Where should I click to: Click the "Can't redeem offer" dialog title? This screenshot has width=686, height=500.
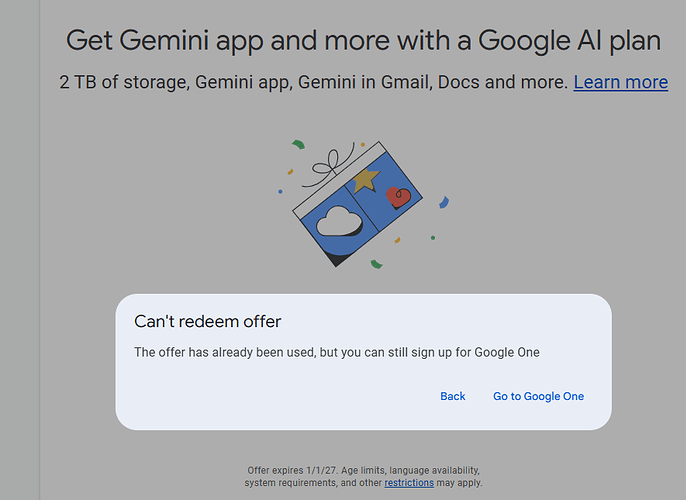(207, 321)
